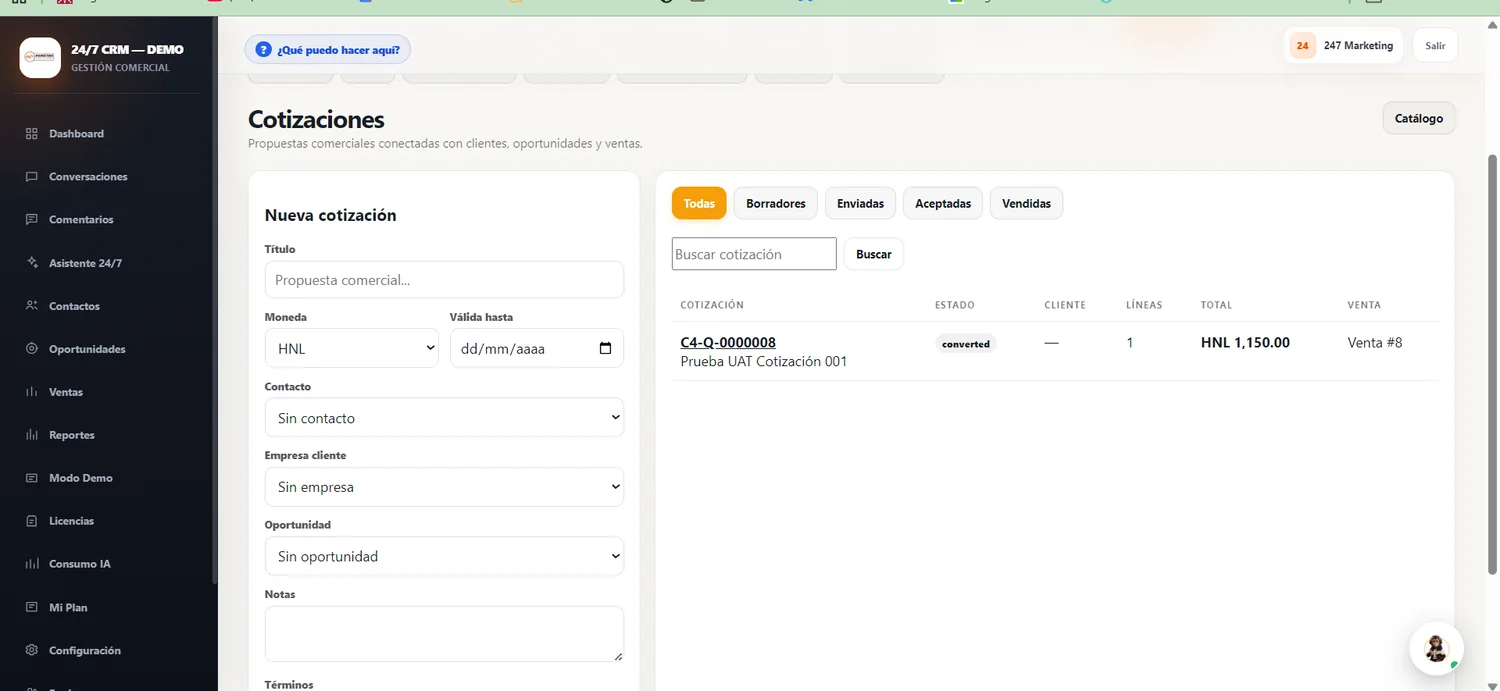Click the Configuración gear icon
The height and width of the screenshot is (691, 1500).
[31, 650]
